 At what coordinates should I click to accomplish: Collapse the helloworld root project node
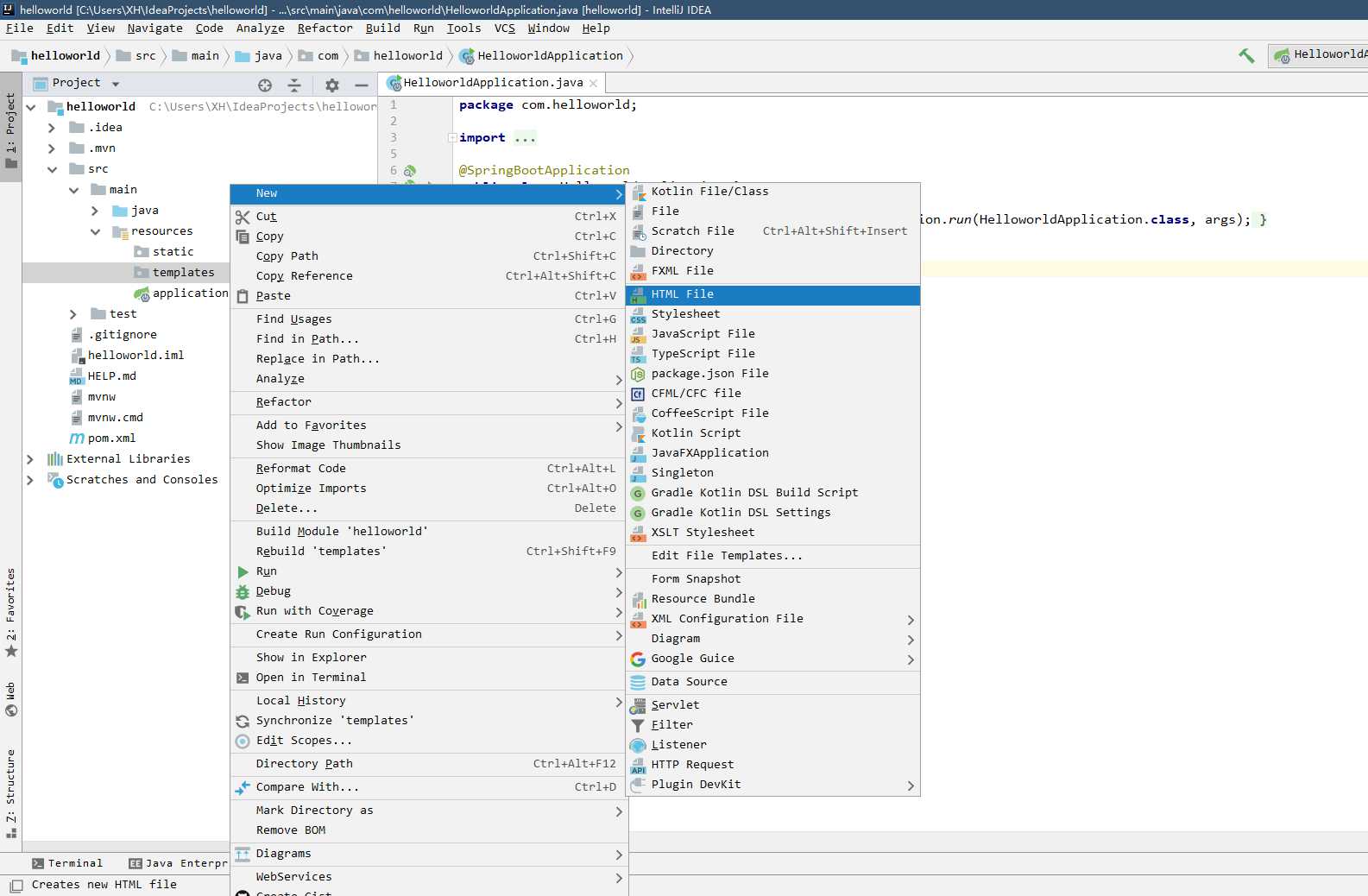click(x=31, y=107)
